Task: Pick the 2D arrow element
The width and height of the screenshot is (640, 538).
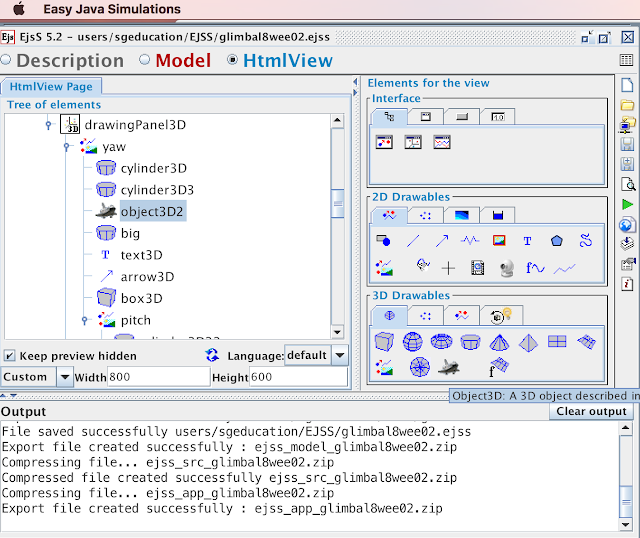Action: tap(442, 240)
